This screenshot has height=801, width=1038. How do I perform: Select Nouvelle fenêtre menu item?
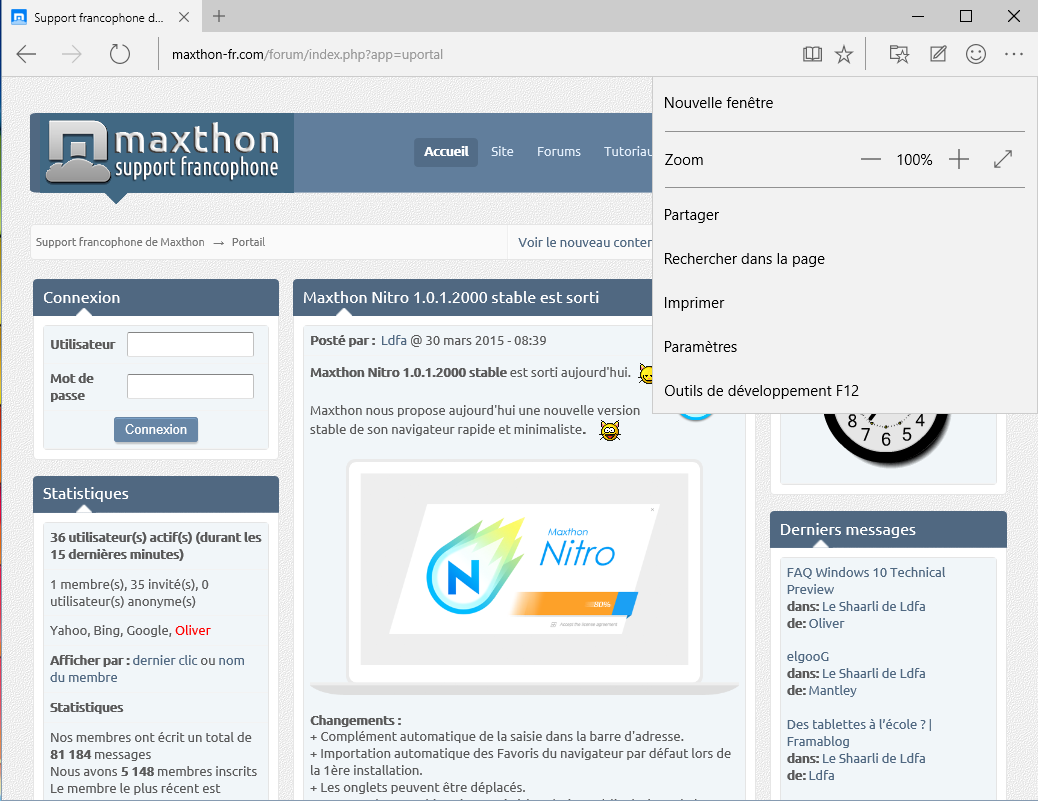point(844,103)
